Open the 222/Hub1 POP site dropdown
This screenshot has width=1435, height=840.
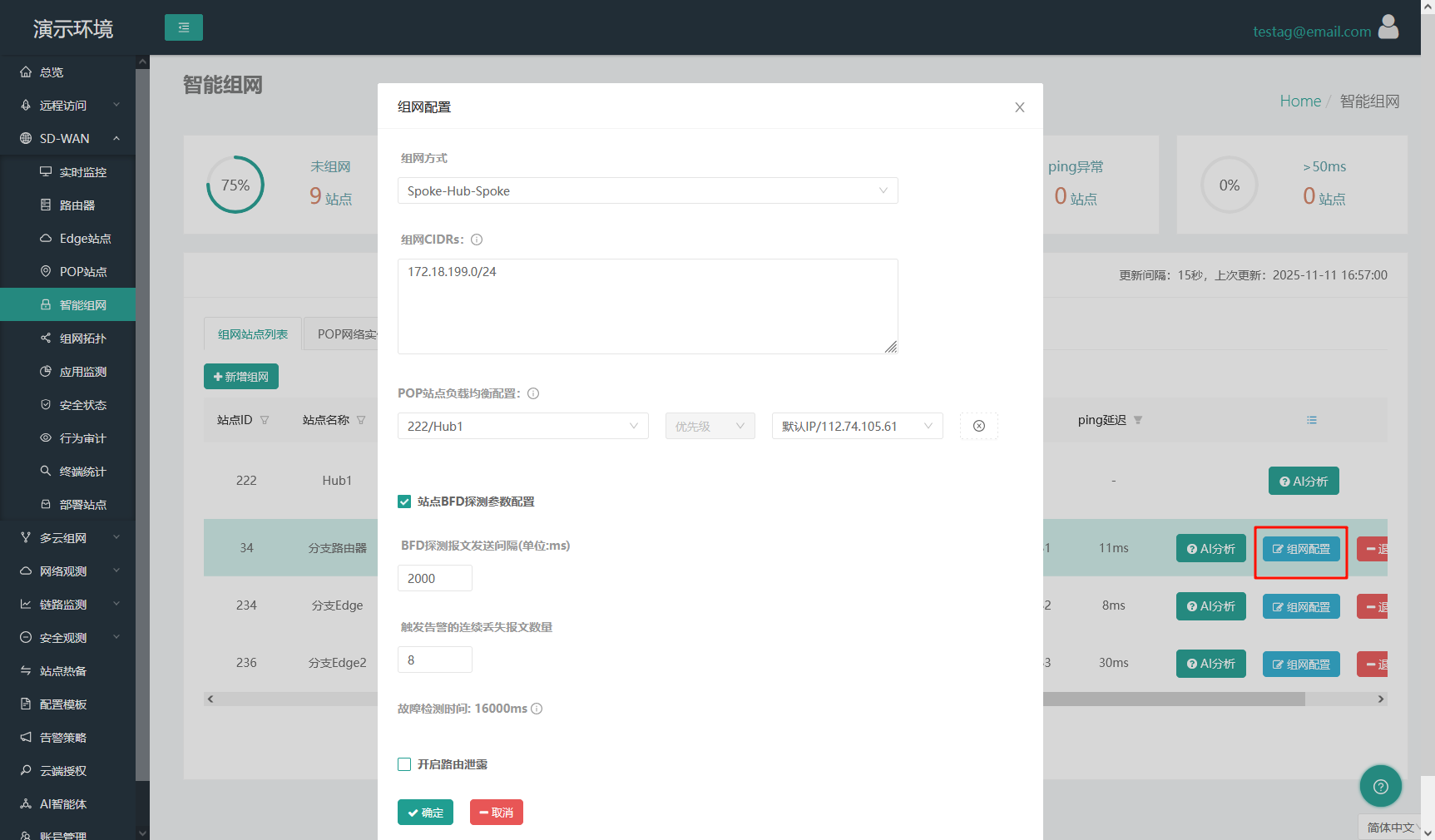pyautogui.click(x=523, y=426)
